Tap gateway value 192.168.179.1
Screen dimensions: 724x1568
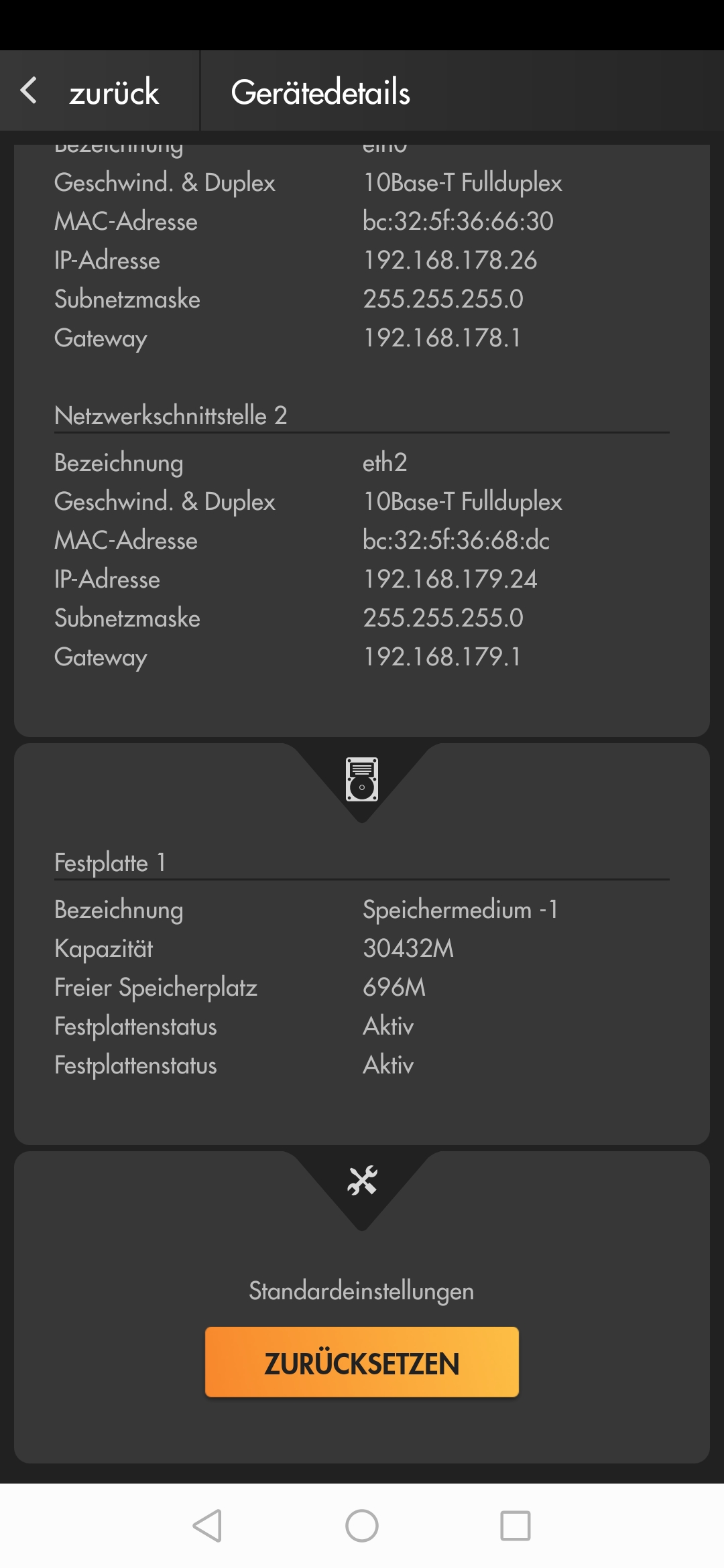[442, 657]
